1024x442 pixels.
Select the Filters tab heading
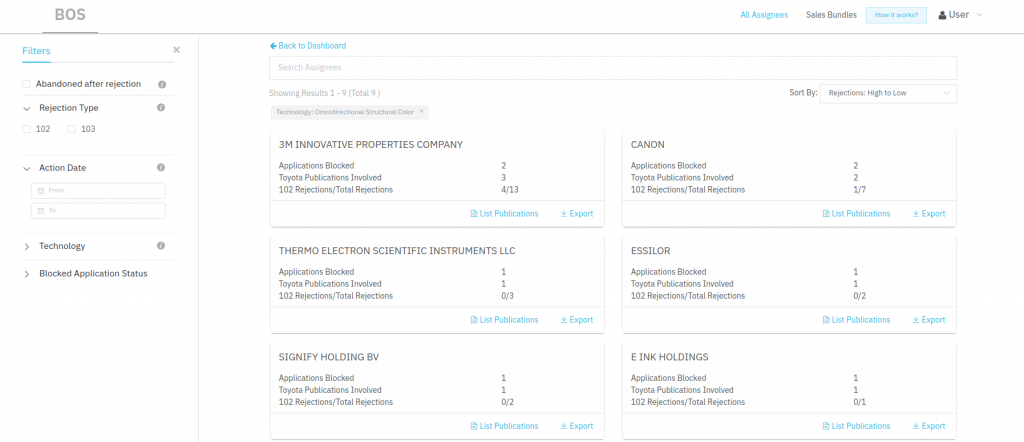tap(36, 51)
